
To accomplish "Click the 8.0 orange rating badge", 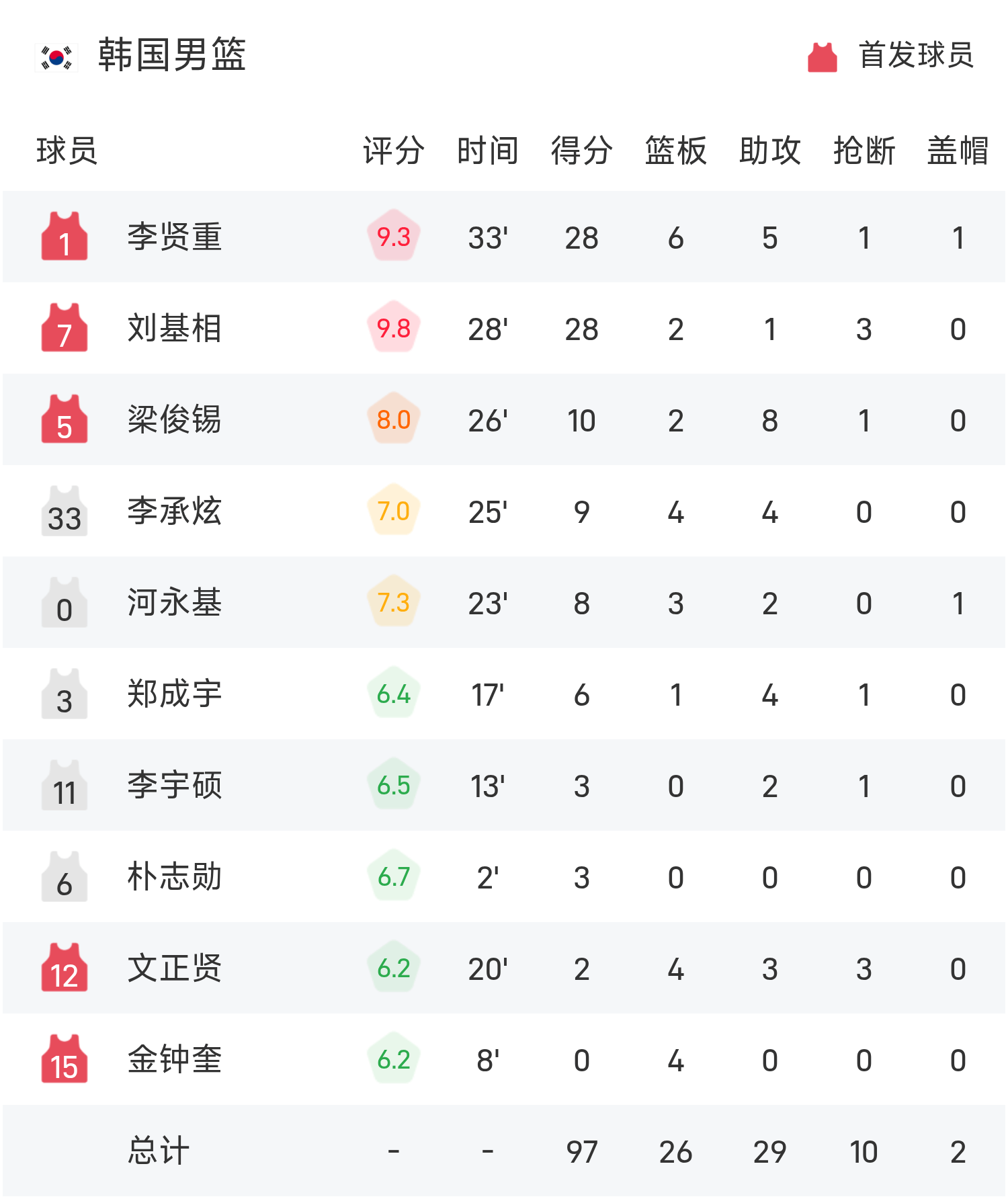I will (x=394, y=419).
